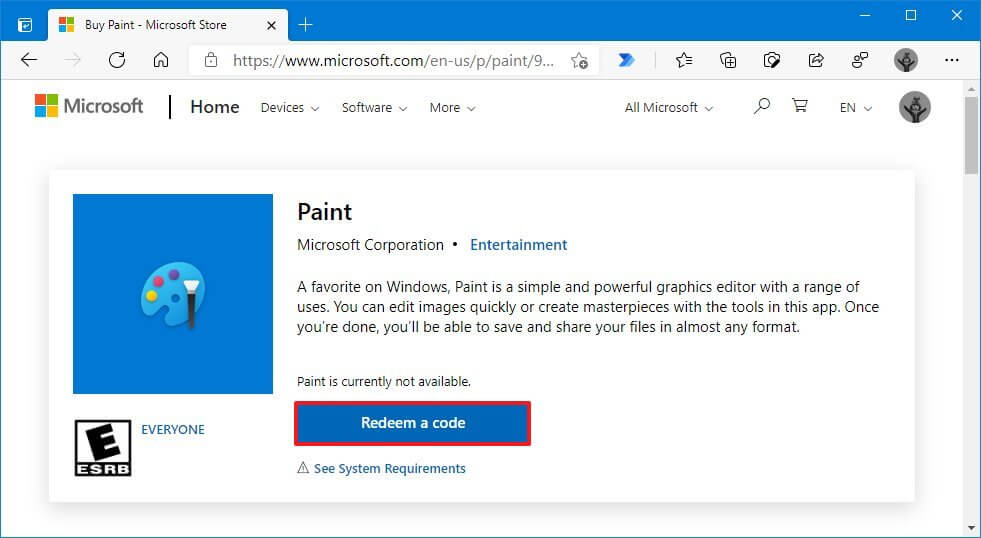Add this page to favorites
The image size is (981, 538).
point(579,60)
